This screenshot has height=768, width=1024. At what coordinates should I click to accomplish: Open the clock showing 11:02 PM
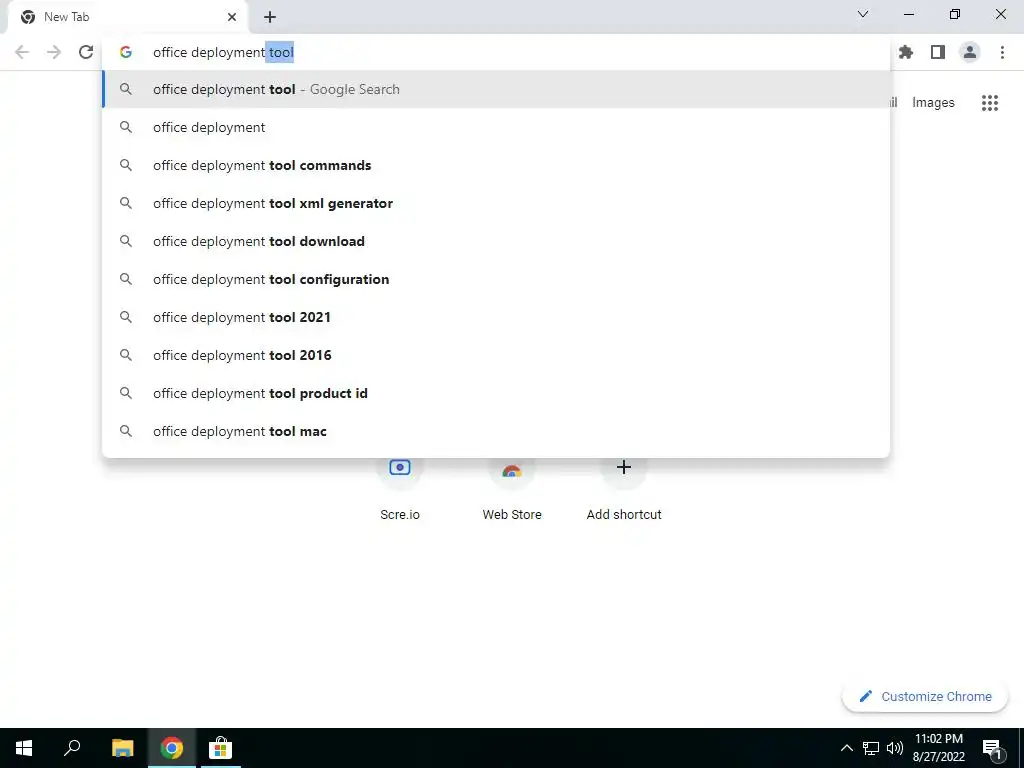pyautogui.click(x=938, y=748)
